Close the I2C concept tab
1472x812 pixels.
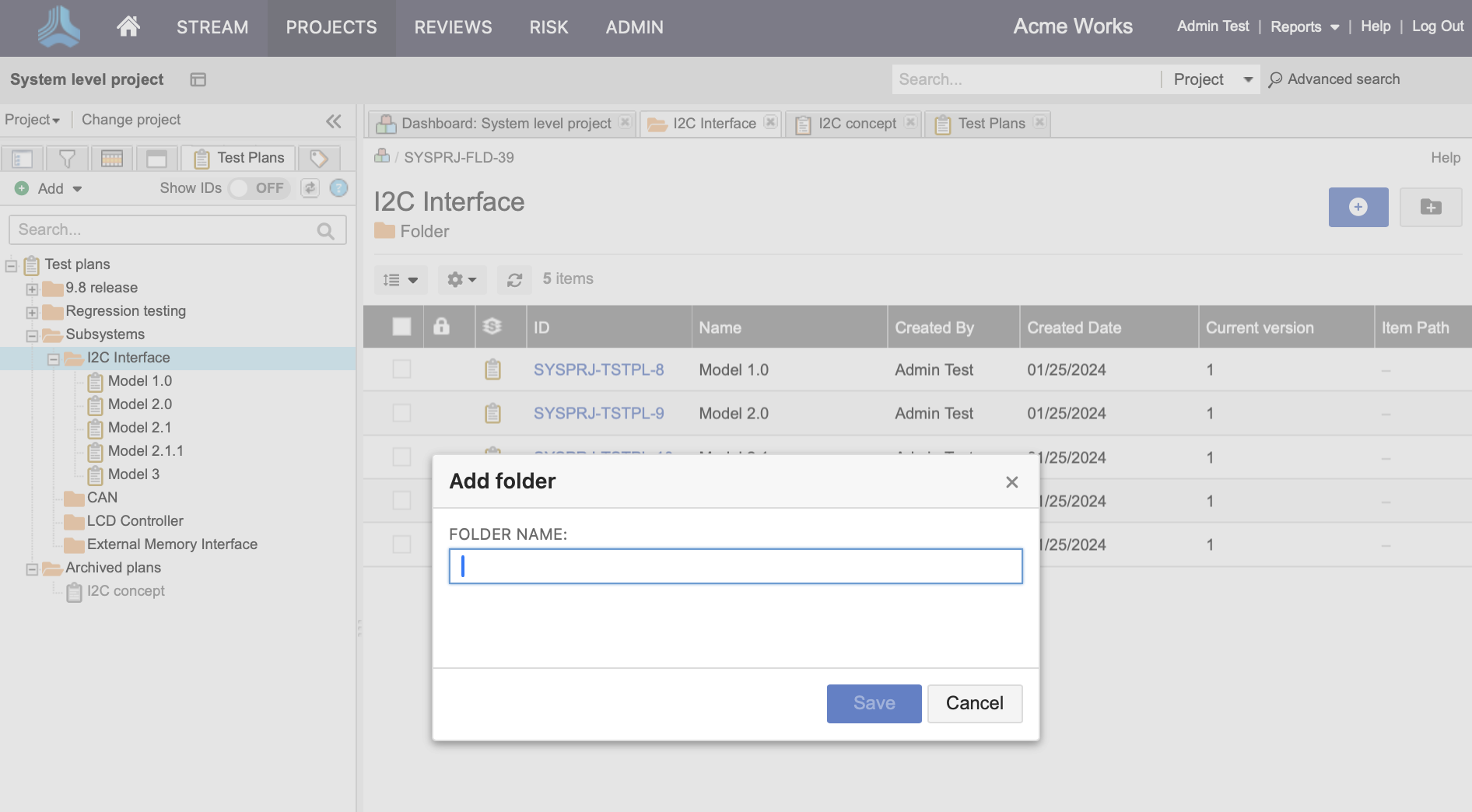click(910, 122)
